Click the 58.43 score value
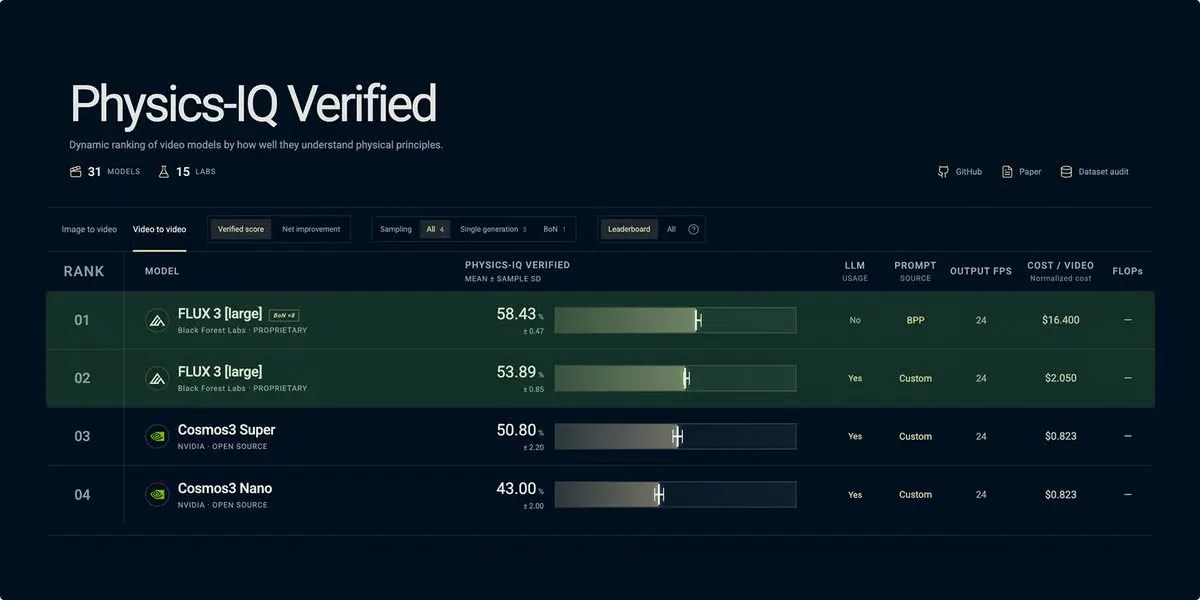1200x600 pixels. pyautogui.click(x=516, y=314)
